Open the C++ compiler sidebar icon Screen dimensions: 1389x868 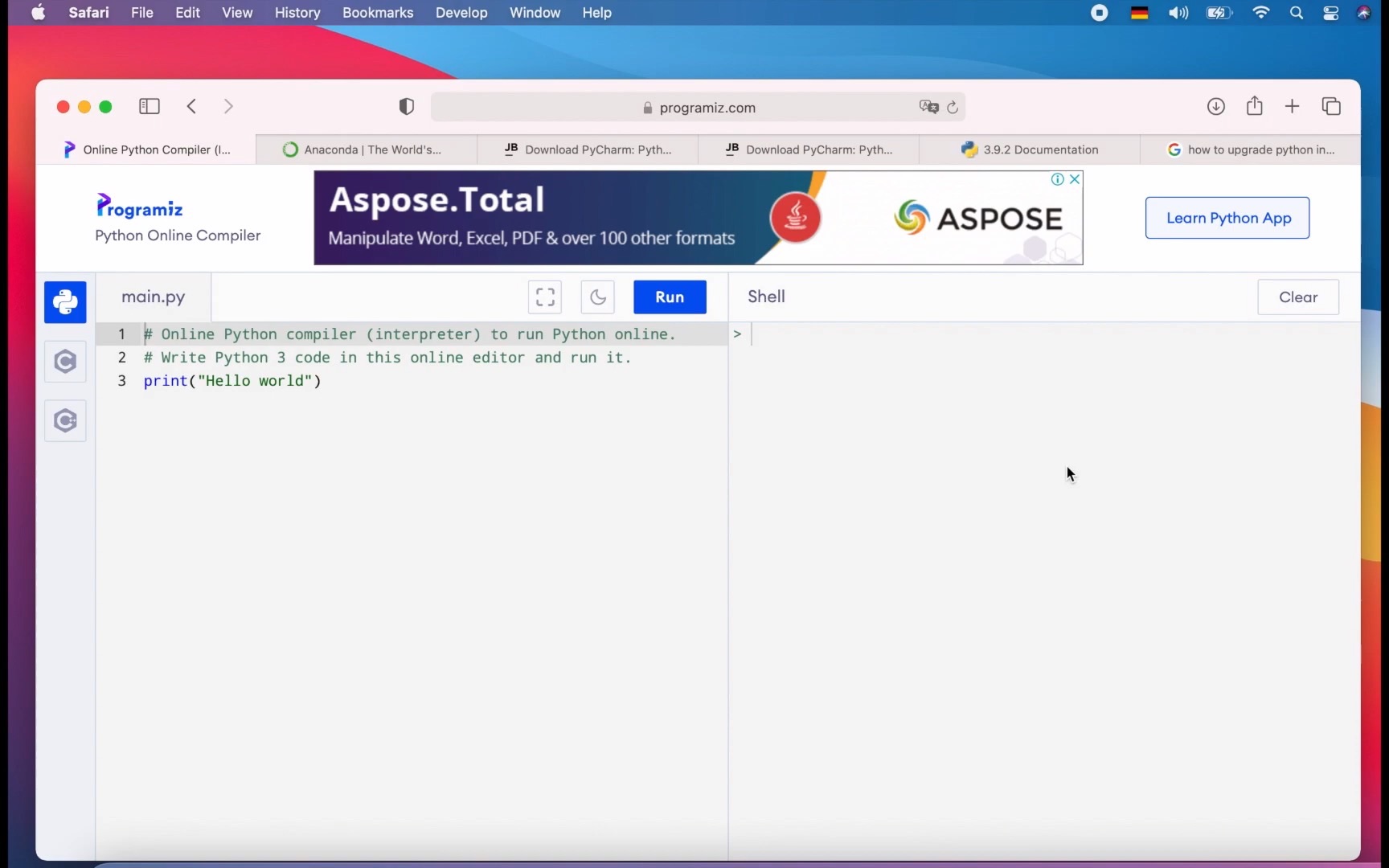(65, 421)
